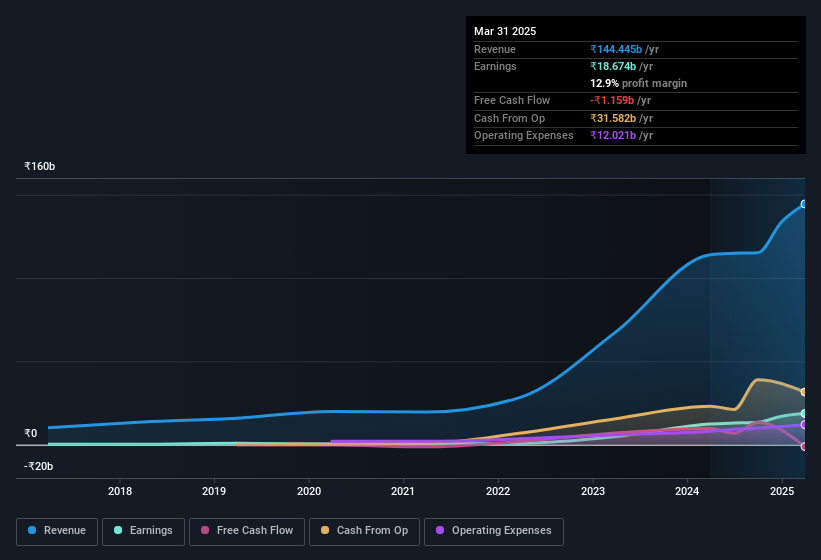Screen dimensions: 821x560
Task: Toggle the Earnings legend button
Action: coord(143,532)
